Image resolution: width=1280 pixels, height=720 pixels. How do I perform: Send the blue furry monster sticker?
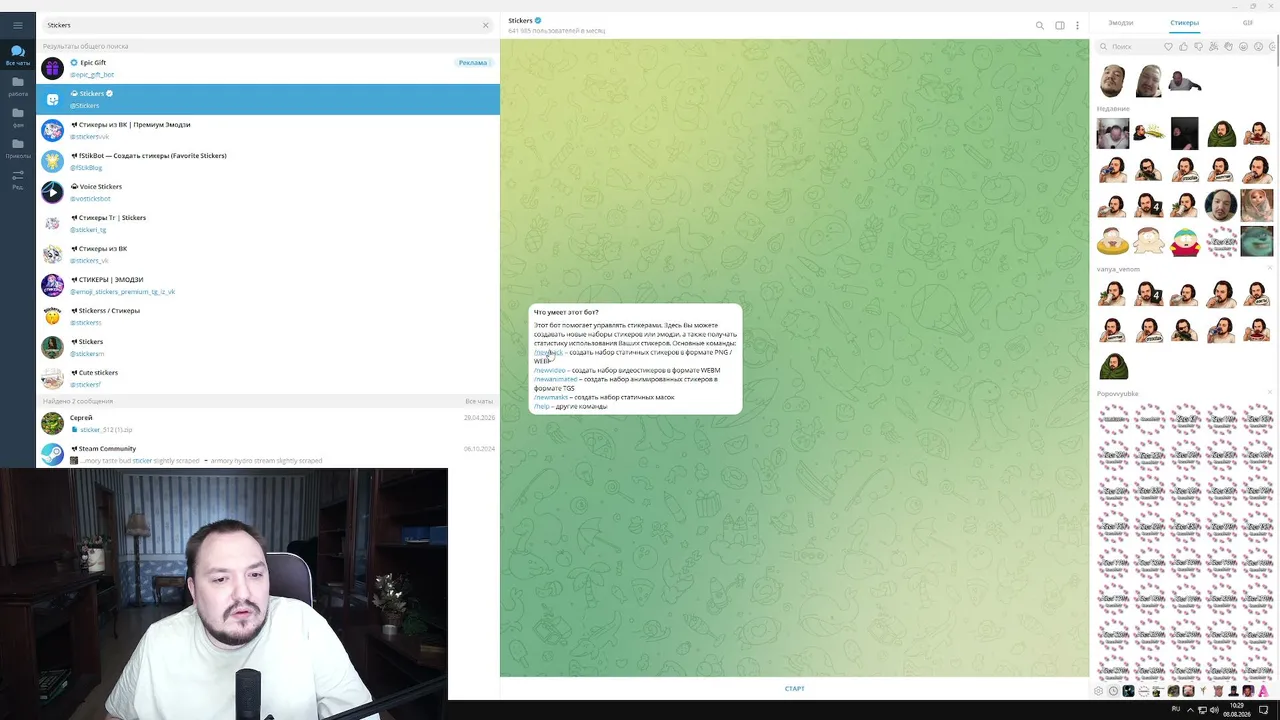[x=1257, y=241]
